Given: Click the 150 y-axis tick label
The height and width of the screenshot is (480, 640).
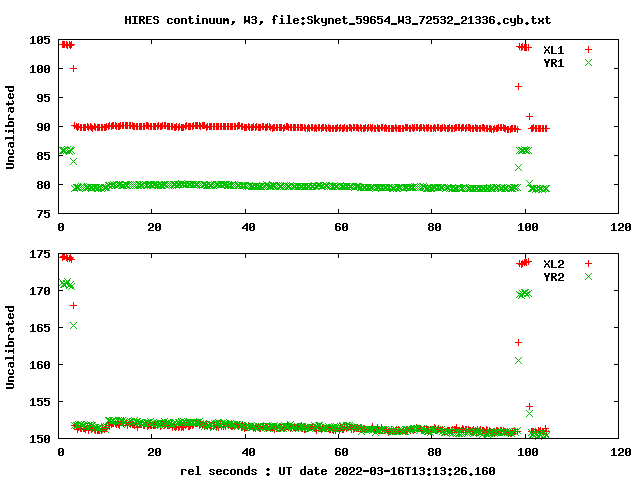Looking at the screenshot, I should click(40, 439).
